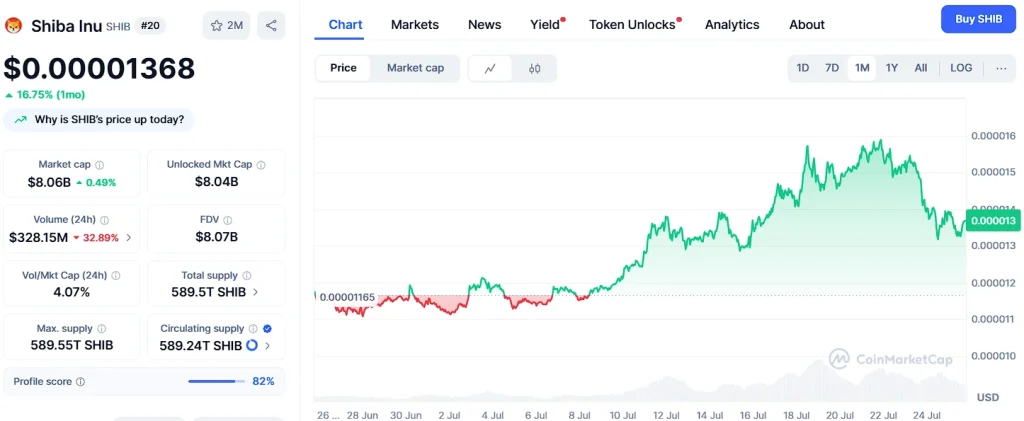Click the 0.000016 label on price axis
Image resolution: width=1024 pixels, height=421 pixels.
pos(993,136)
